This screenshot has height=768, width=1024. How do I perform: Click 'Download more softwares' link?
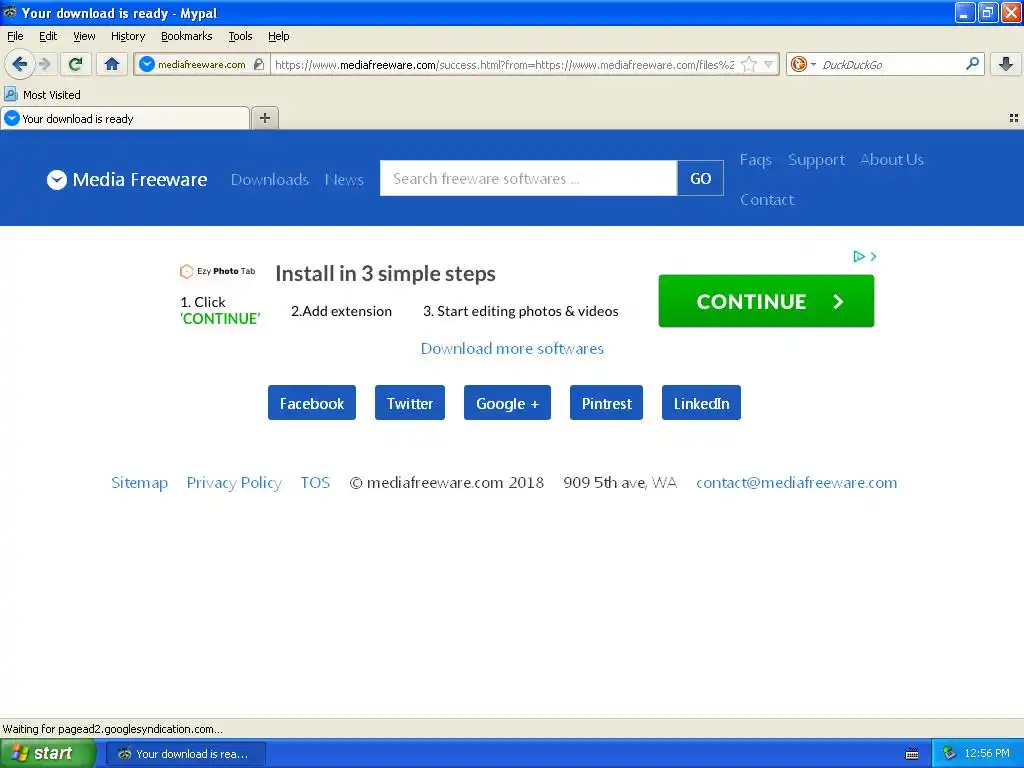pyautogui.click(x=512, y=348)
